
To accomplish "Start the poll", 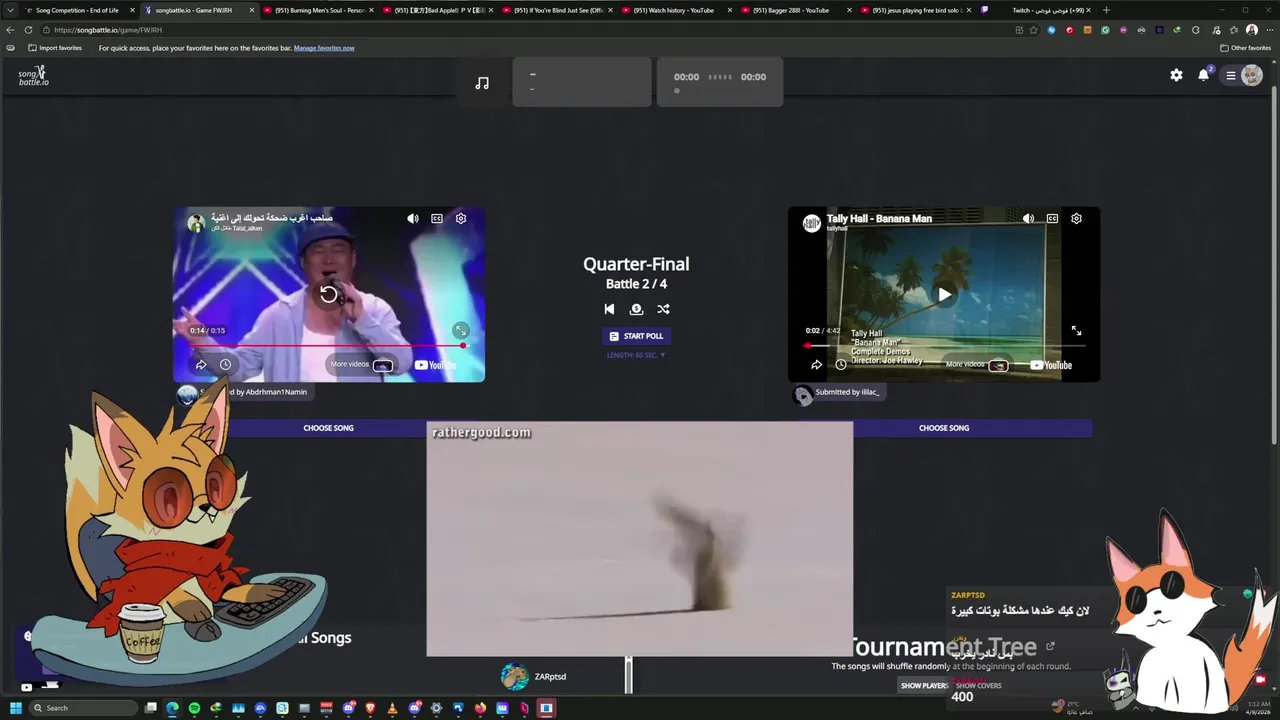I will 636,336.
